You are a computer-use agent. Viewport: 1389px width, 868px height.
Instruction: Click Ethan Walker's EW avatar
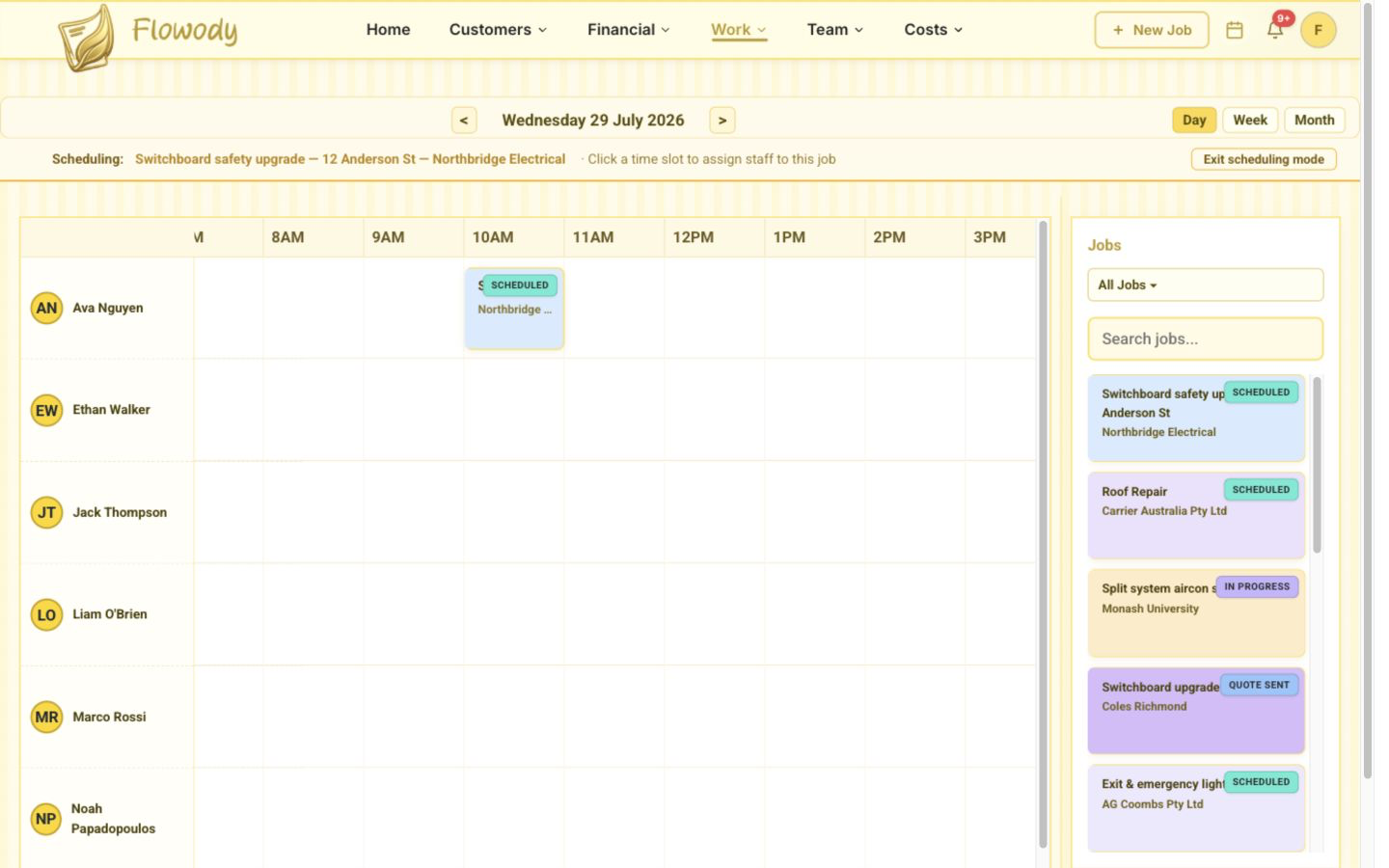click(x=46, y=411)
